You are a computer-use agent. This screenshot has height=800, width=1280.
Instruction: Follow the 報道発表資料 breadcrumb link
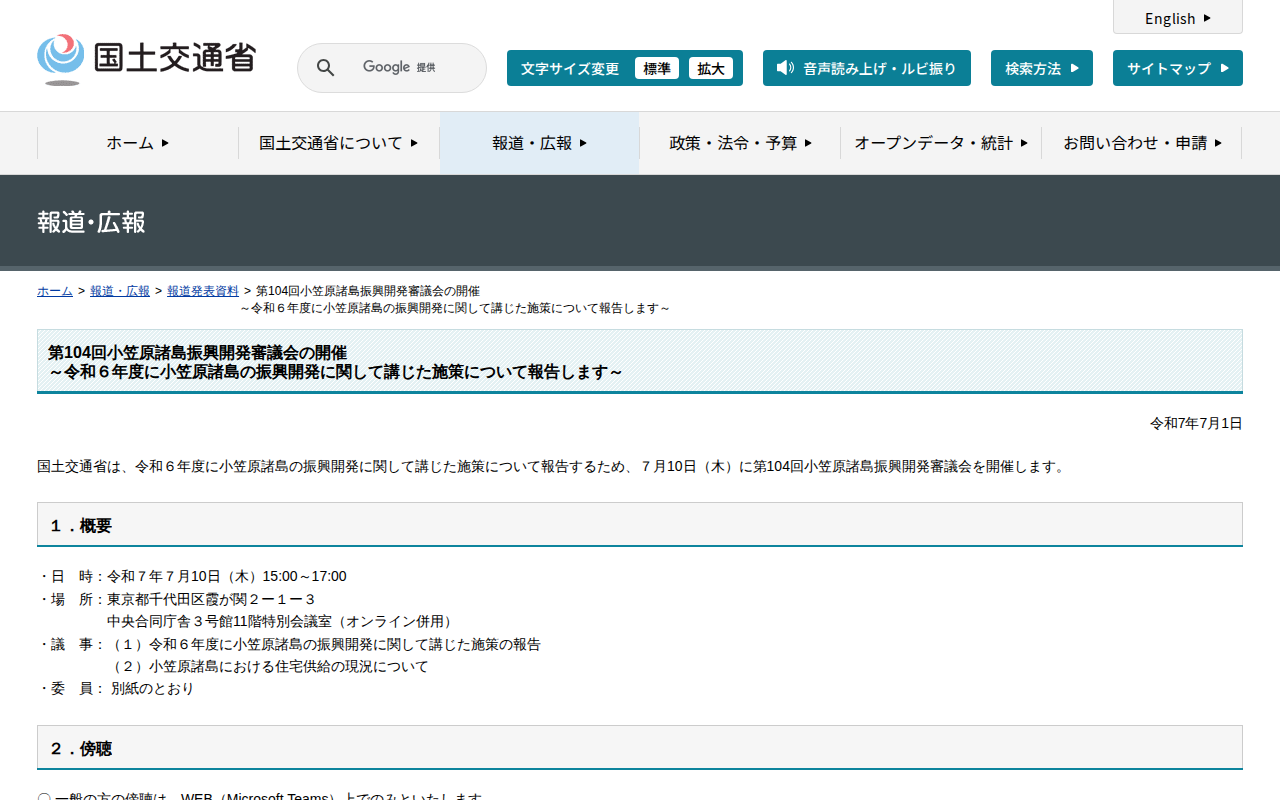click(203, 291)
